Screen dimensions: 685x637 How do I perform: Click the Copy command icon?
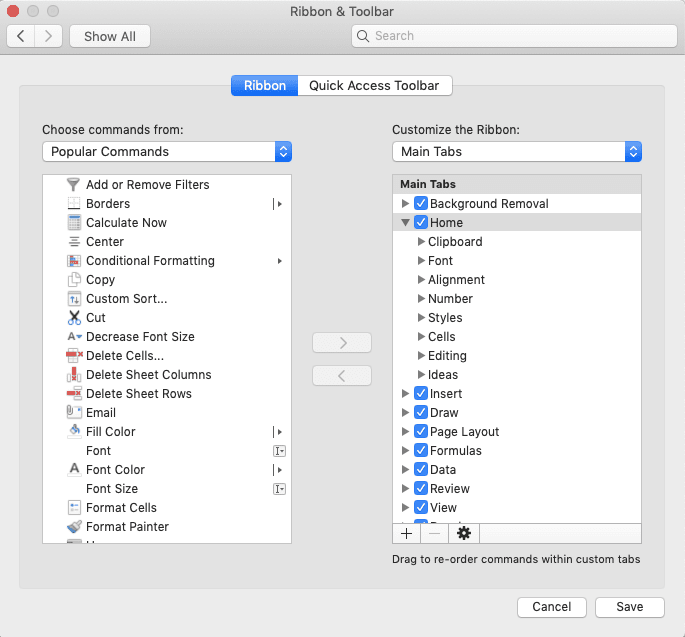74,280
